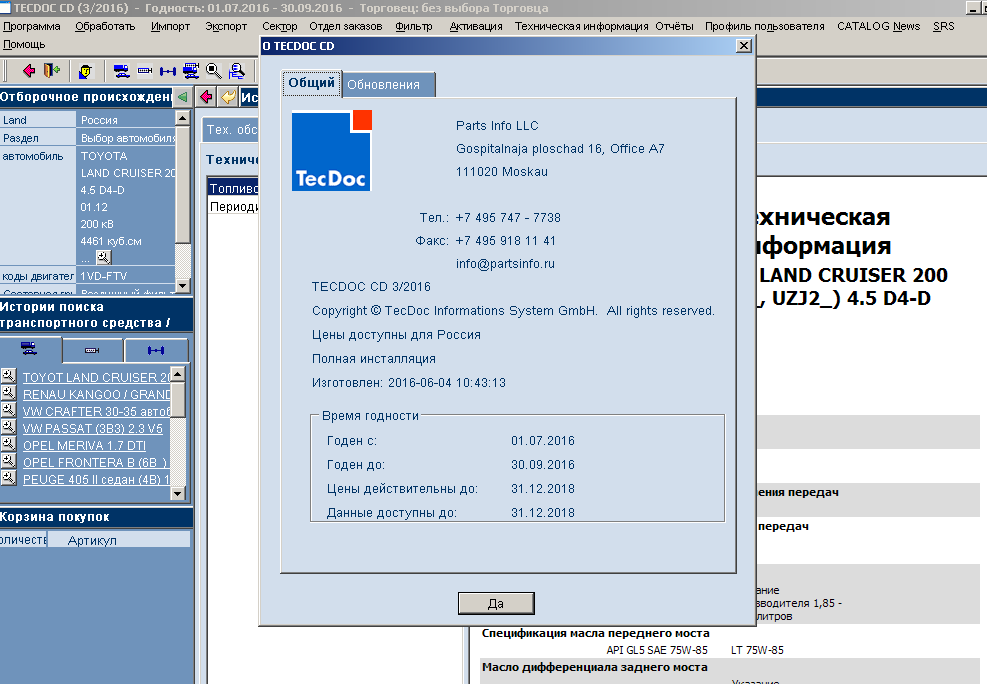Open RENAU KANGOO / GRAND history link

[97, 395]
